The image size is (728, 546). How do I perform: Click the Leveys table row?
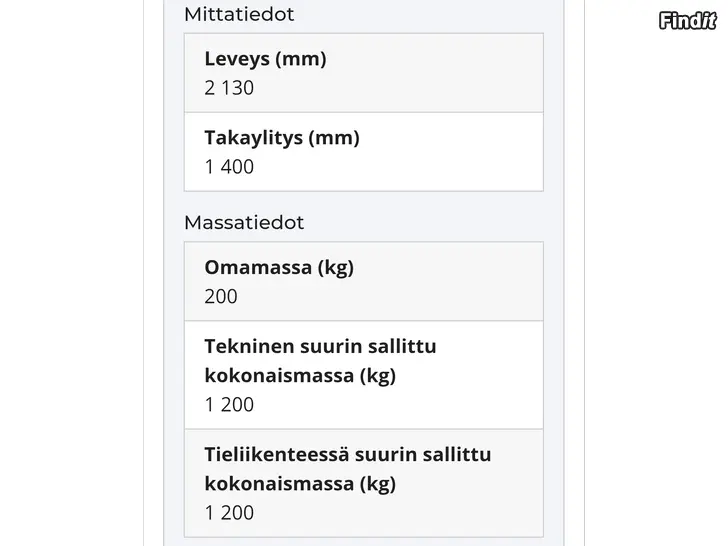point(364,73)
